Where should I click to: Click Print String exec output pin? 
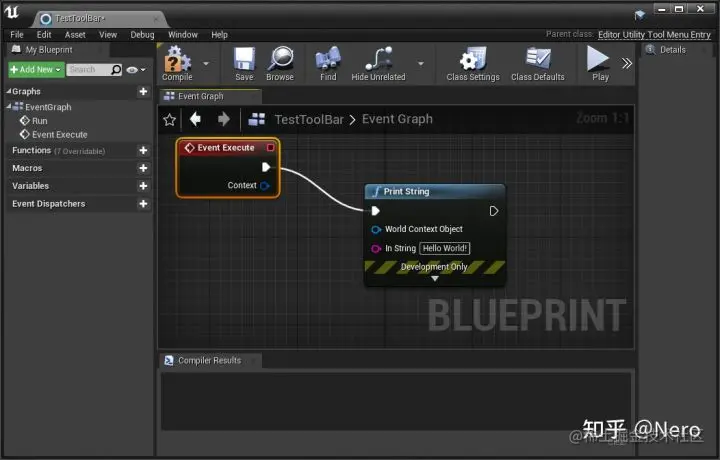(494, 211)
